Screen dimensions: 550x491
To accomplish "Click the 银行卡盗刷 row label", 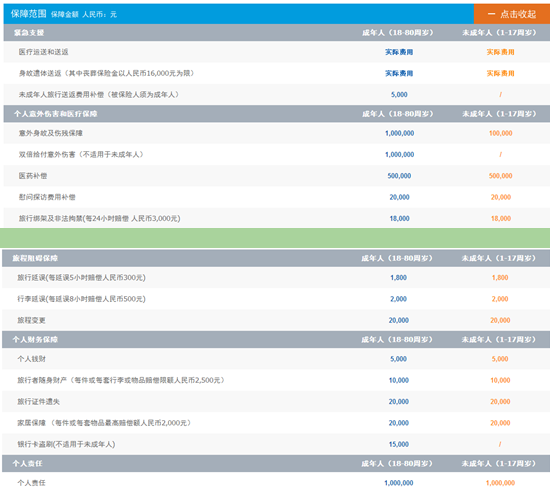I will (x=66, y=444).
